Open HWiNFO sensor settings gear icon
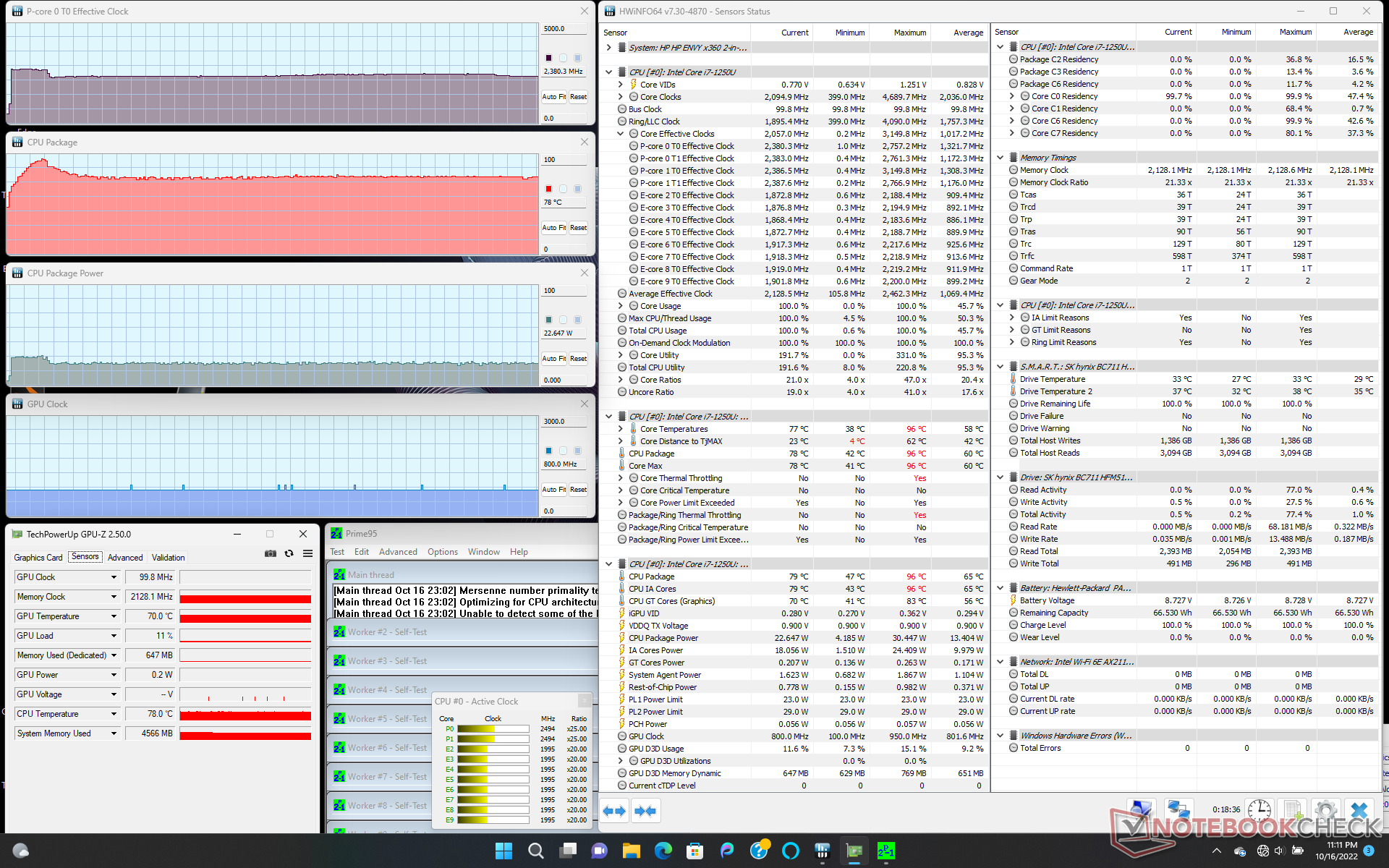Viewport: 1389px width, 868px height. click(x=1325, y=810)
